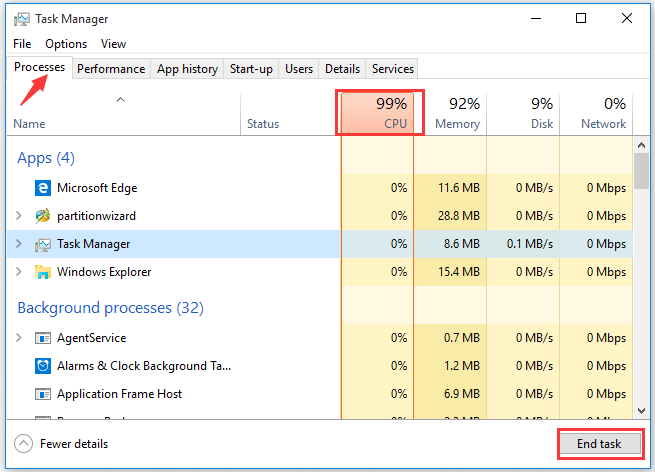Expand the partitionwizard process group
Screen dimensions: 655x472
[18, 216]
